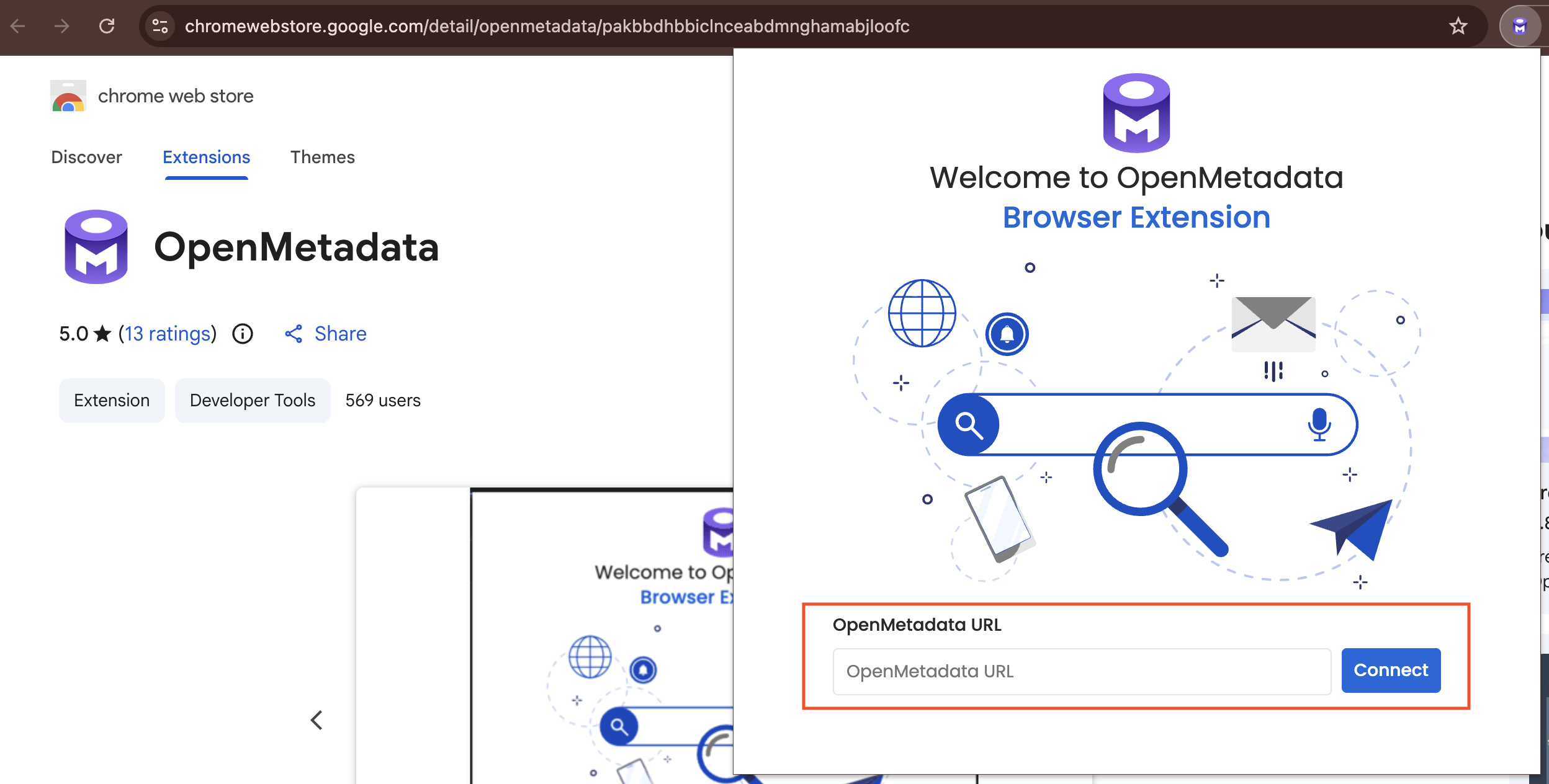Click the '569 users' text
The image size is (1549, 784).
(383, 400)
